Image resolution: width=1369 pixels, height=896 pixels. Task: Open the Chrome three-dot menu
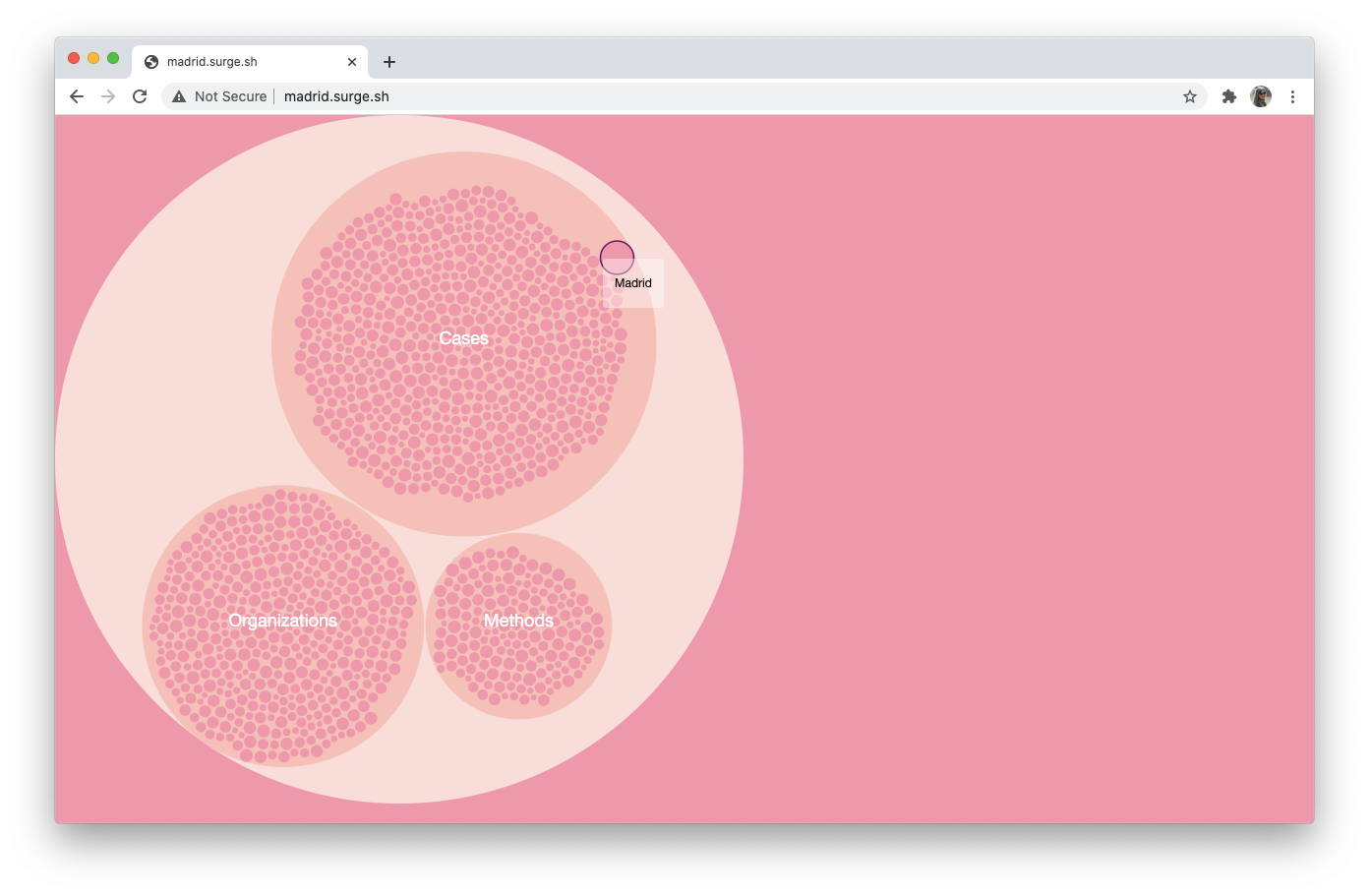pyautogui.click(x=1292, y=96)
